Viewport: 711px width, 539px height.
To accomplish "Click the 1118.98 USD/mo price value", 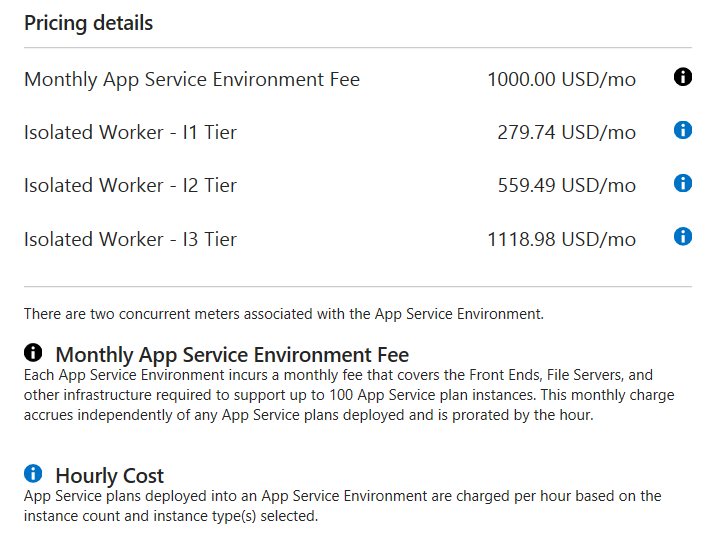I will (x=561, y=239).
